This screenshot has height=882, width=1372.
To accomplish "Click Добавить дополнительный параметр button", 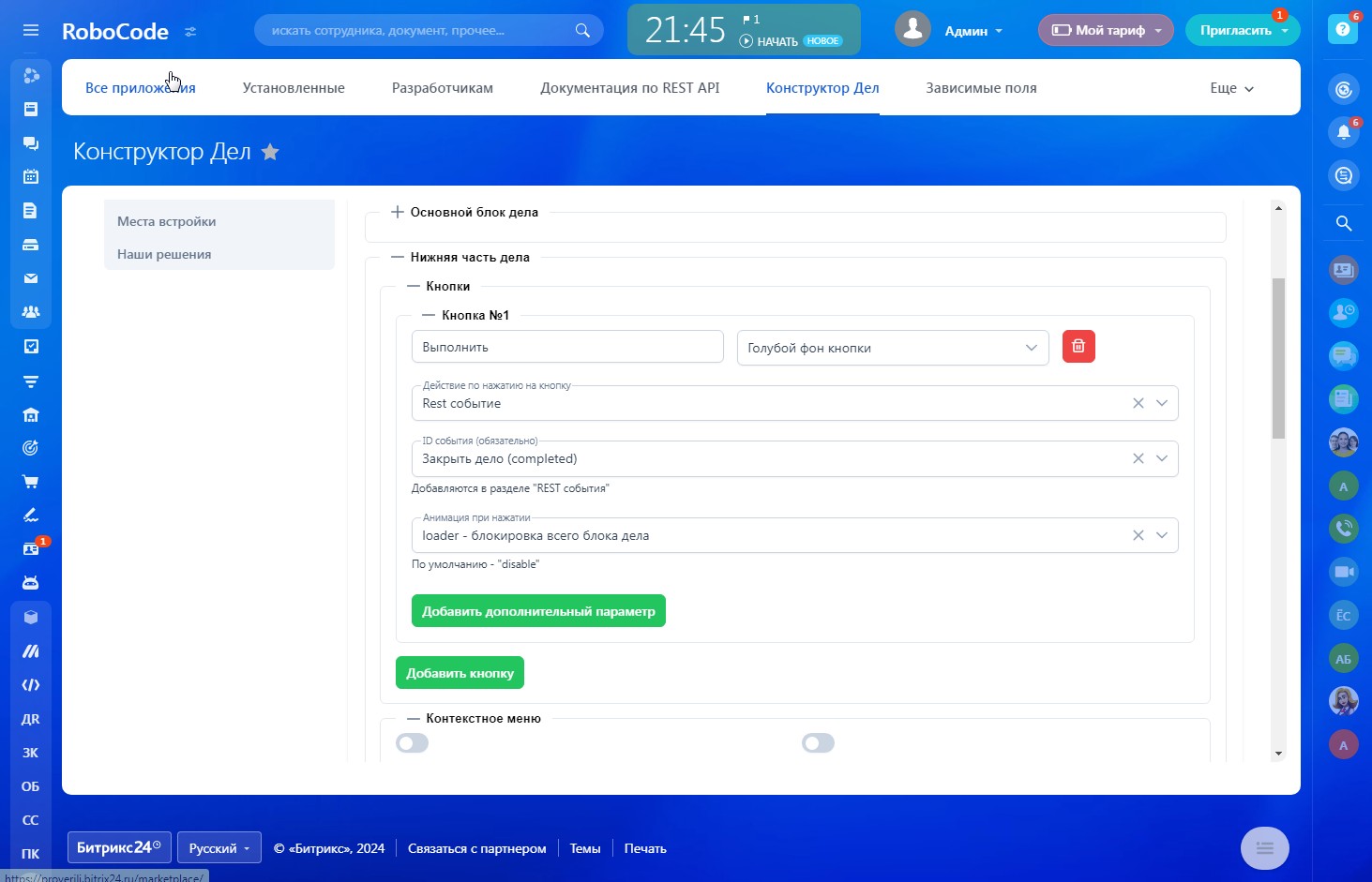I will (x=538, y=611).
